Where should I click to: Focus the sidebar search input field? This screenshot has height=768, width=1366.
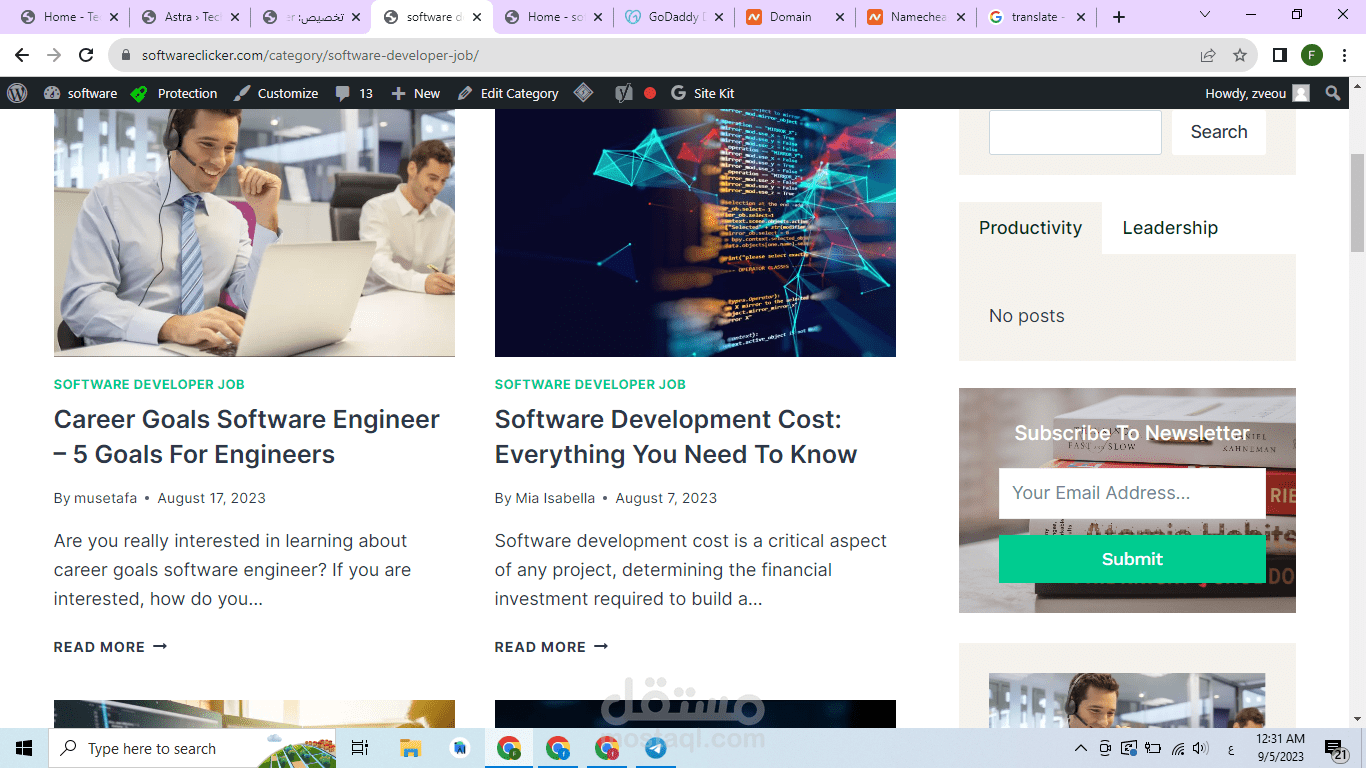pos(1075,132)
